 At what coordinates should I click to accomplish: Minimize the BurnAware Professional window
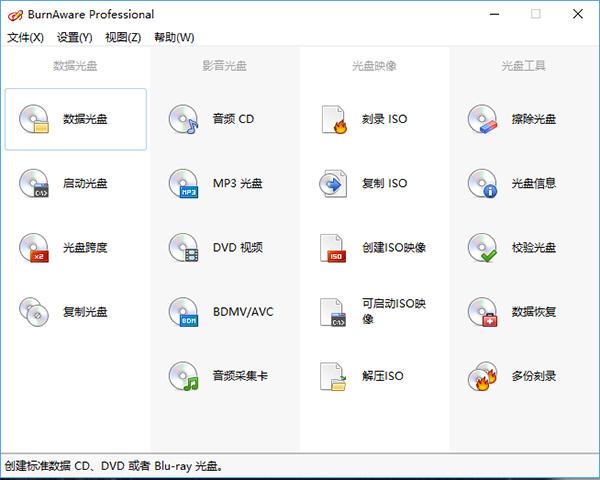pos(494,15)
